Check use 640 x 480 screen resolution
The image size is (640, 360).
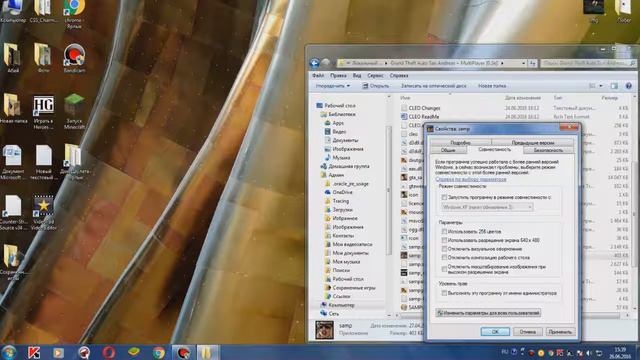444,240
